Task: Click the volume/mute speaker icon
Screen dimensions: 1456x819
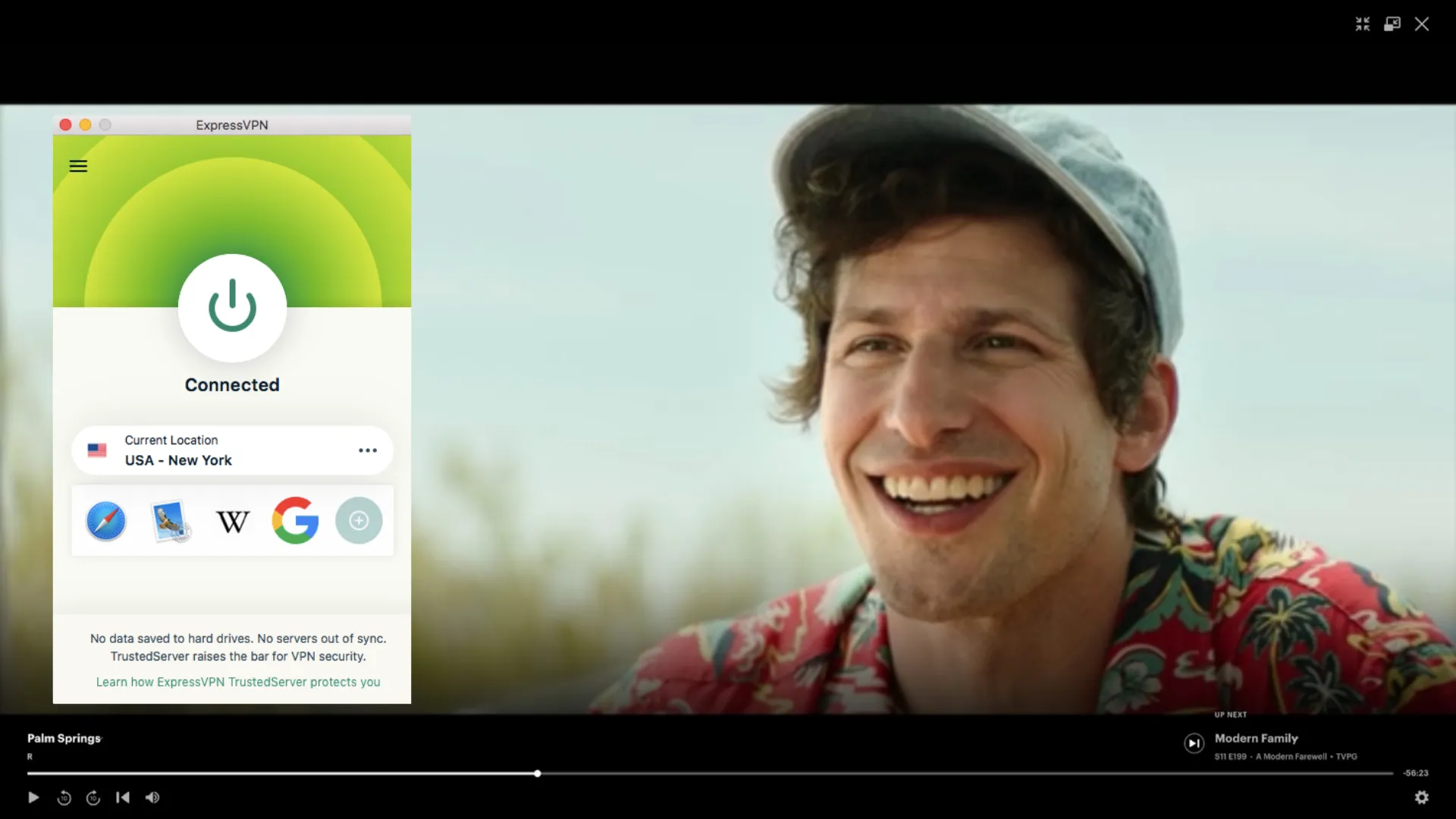Action: [153, 797]
